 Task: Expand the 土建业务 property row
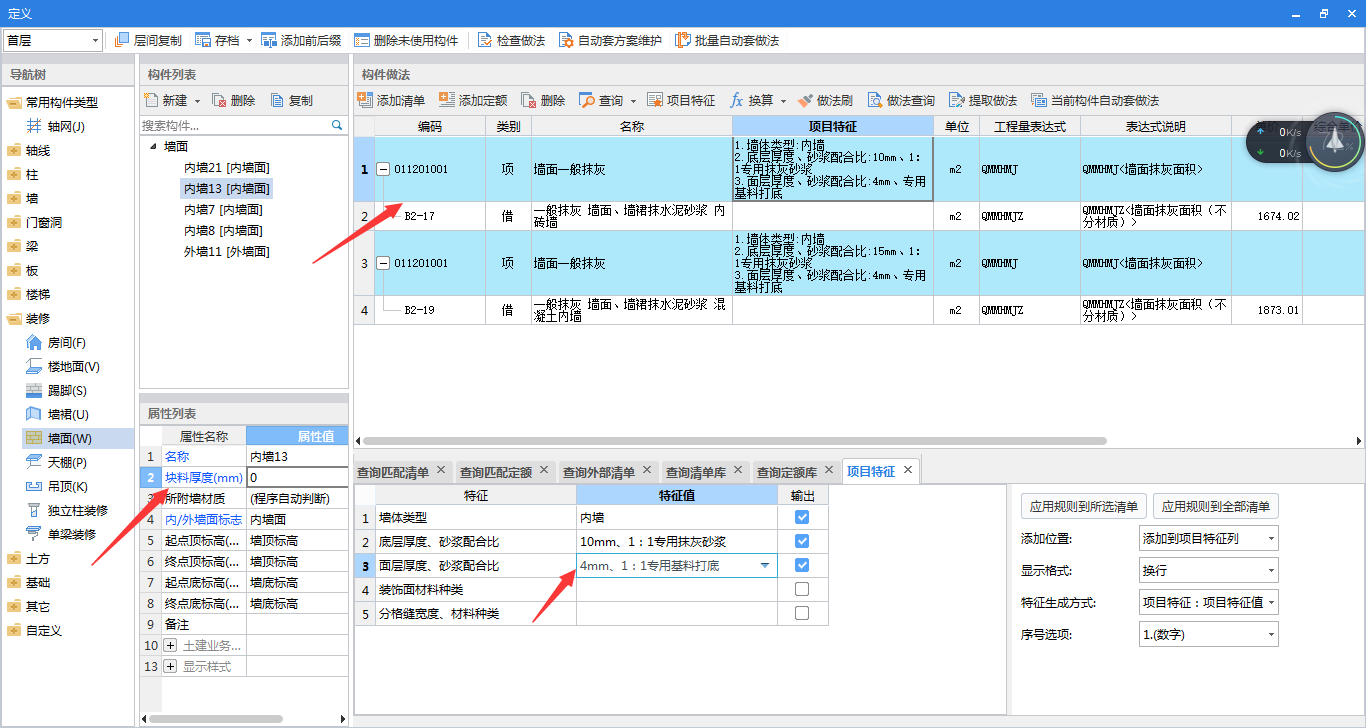pos(170,645)
